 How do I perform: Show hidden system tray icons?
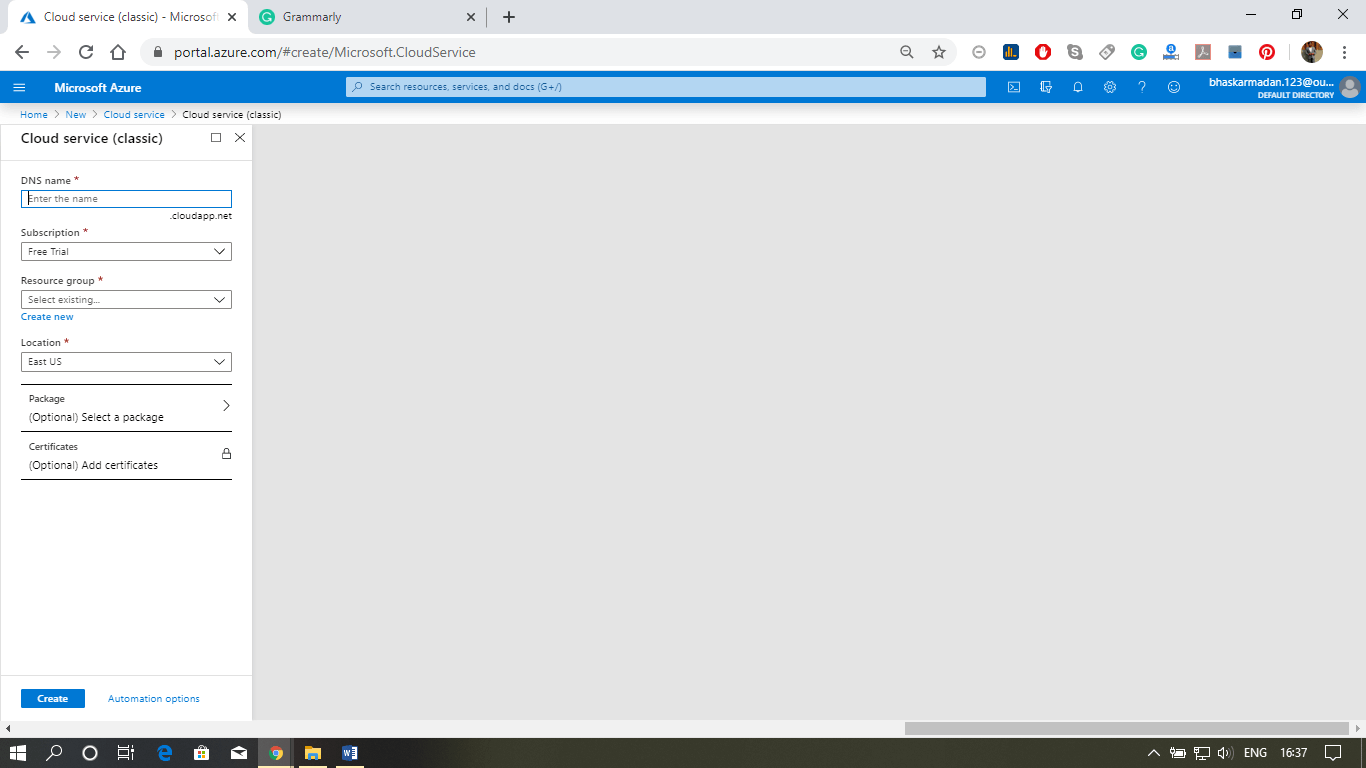(1153, 753)
